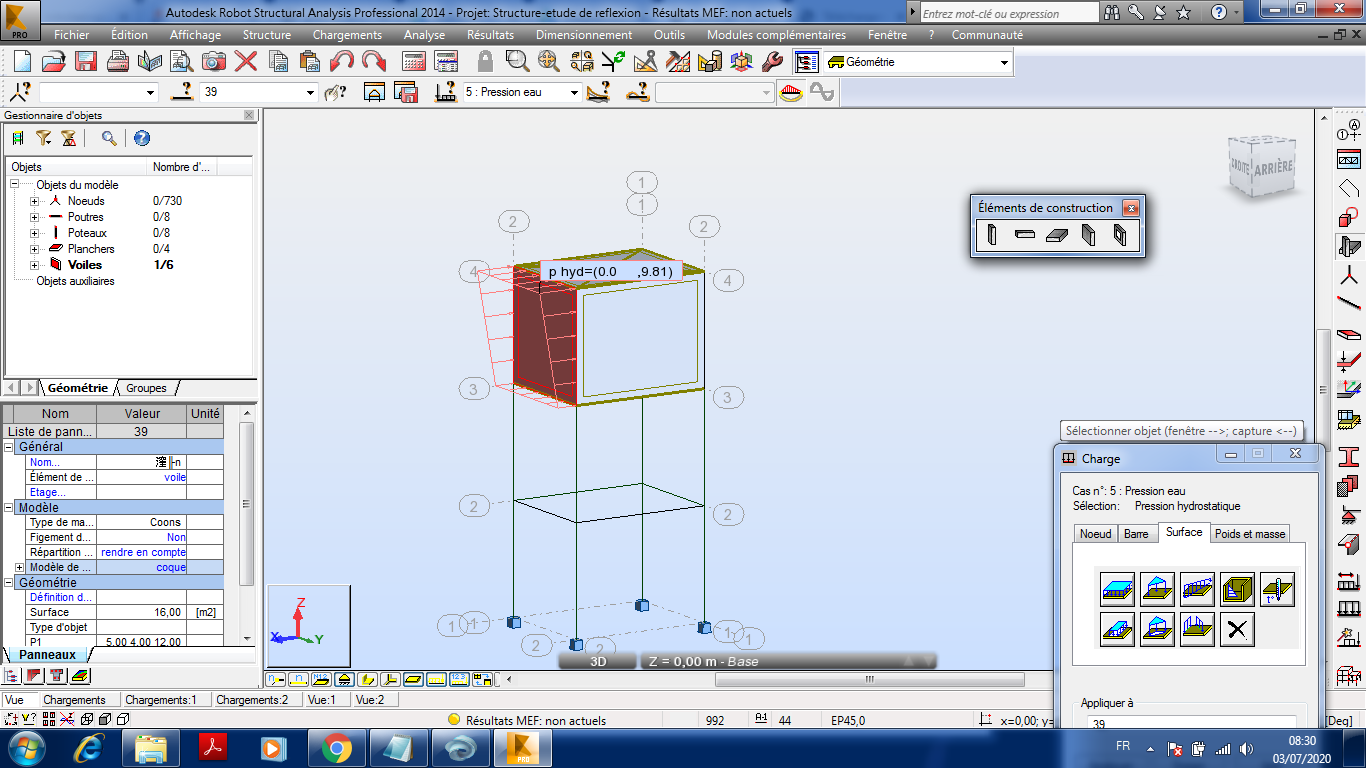Click the 3D view mode button
The width and height of the screenshot is (1366, 768).
pyautogui.click(x=598, y=661)
